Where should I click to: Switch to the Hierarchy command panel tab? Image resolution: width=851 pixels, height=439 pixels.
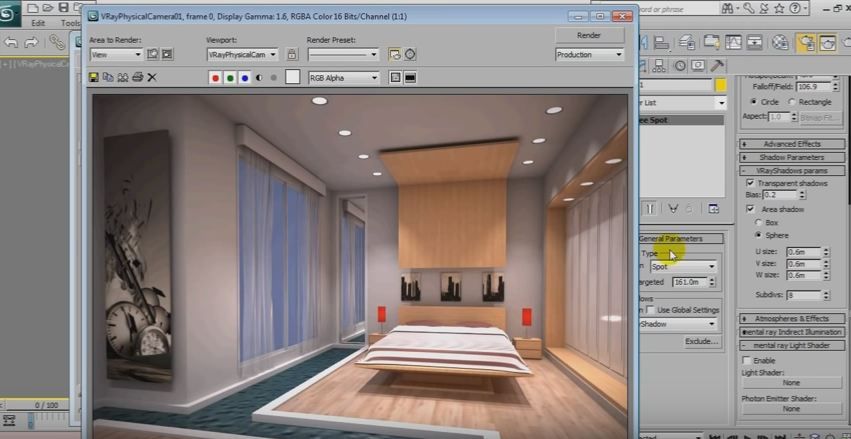click(659, 66)
